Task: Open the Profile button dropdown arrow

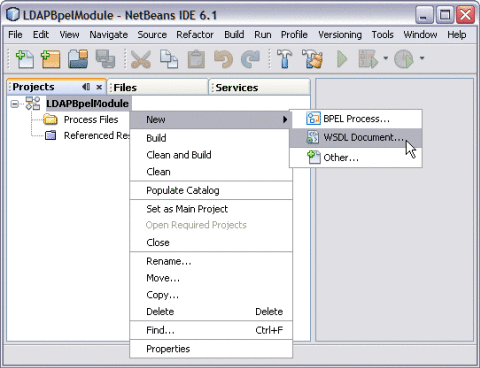Action: [x=422, y=58]
